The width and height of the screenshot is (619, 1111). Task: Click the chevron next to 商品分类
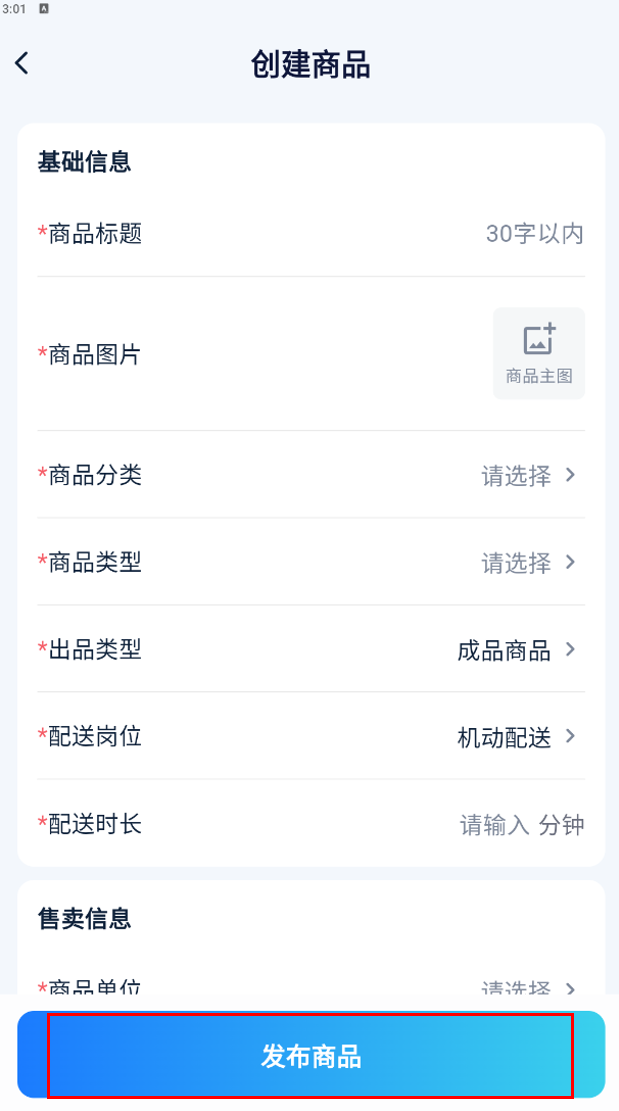(x=571, y=475)
